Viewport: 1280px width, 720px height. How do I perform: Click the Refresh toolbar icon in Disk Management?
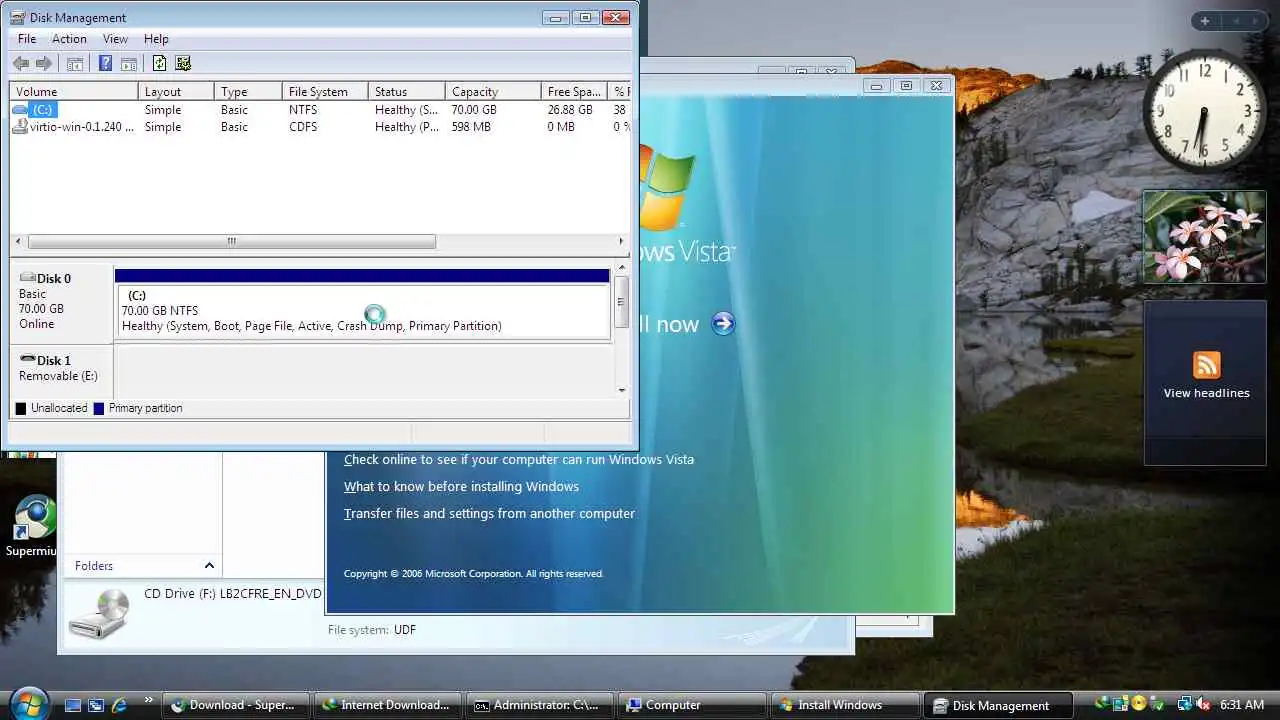(x=159, y=63)
